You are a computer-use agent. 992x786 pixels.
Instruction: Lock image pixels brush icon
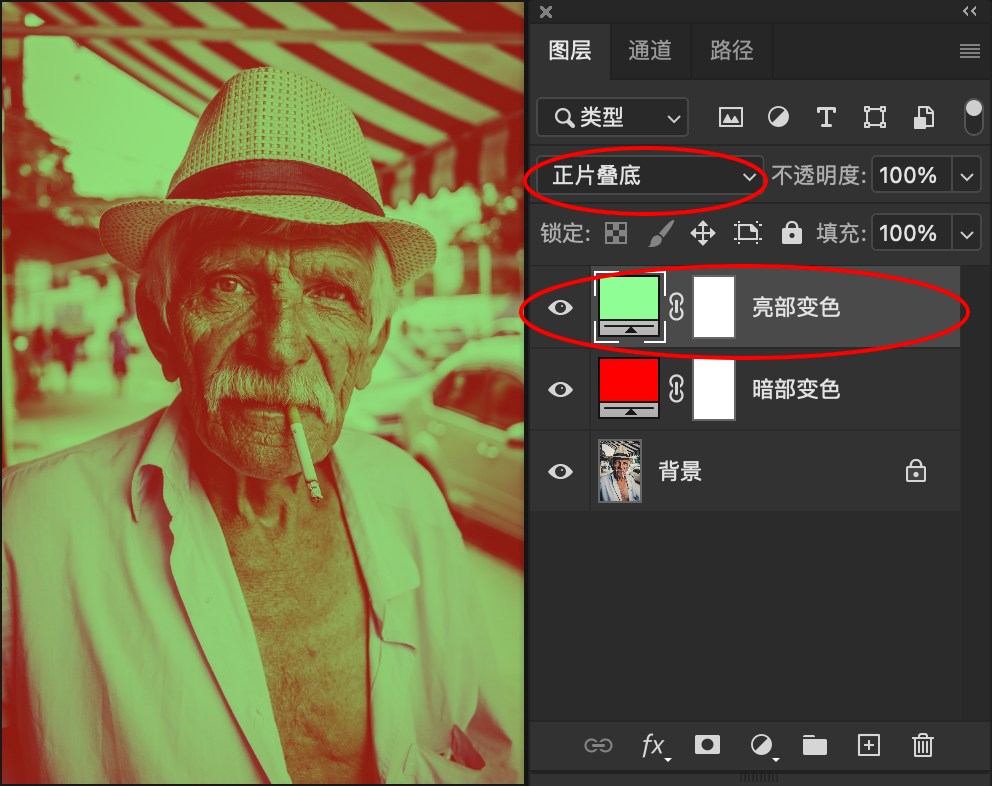pos(660,233)
